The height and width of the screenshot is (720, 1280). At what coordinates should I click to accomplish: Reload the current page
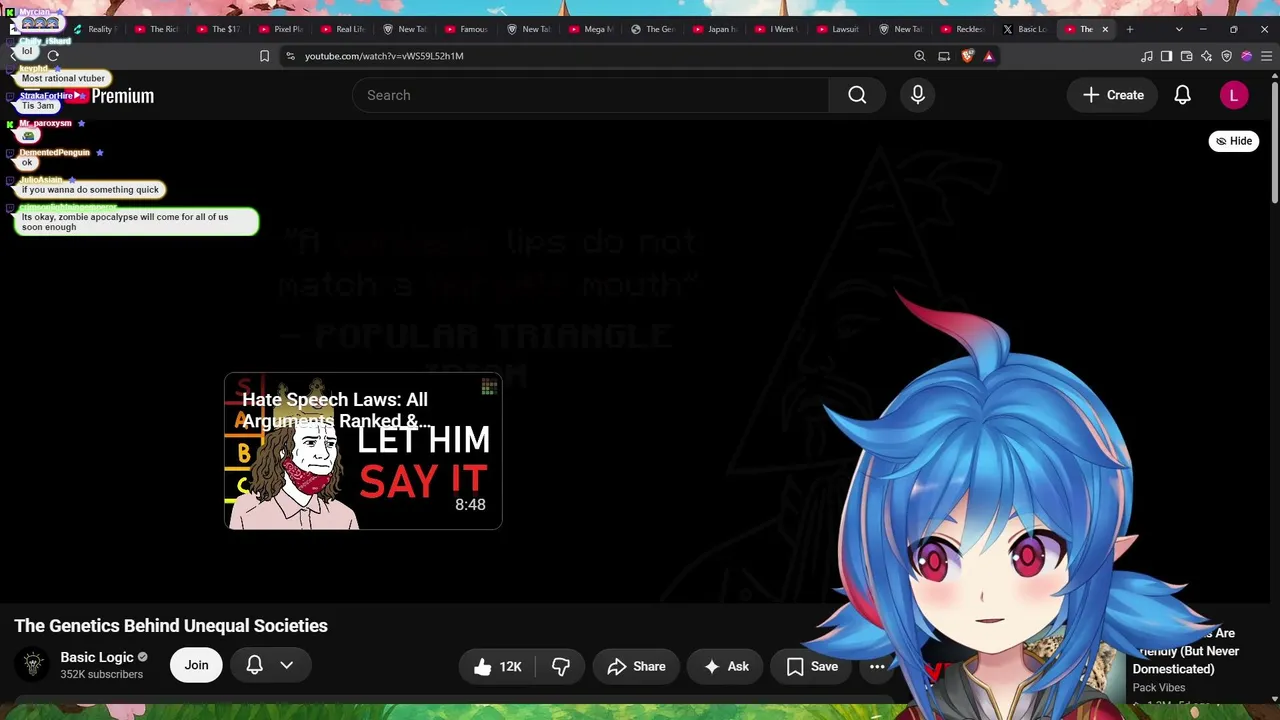click(x=53, y=56)
